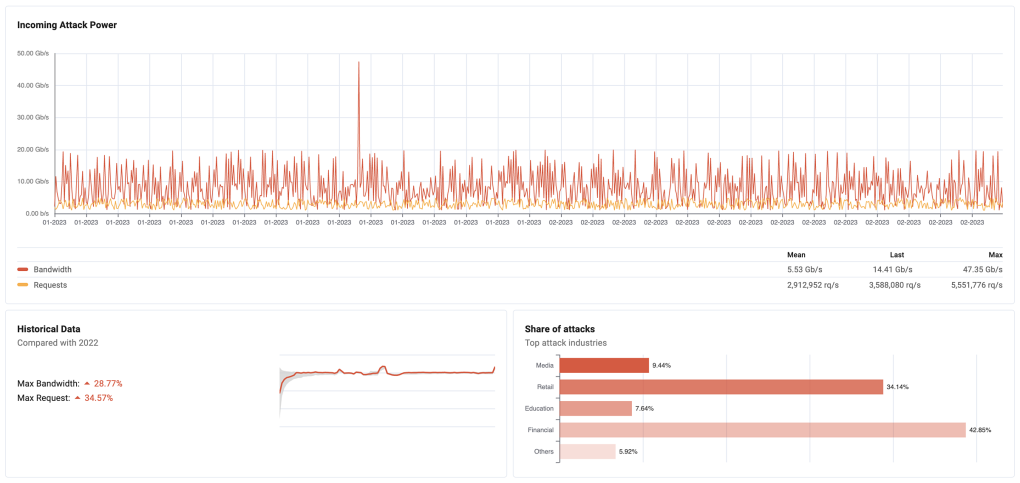Toggle the Requests series legend label
Image resolution: width=1020 pixels, height=483 pixels.
point(51,285)
